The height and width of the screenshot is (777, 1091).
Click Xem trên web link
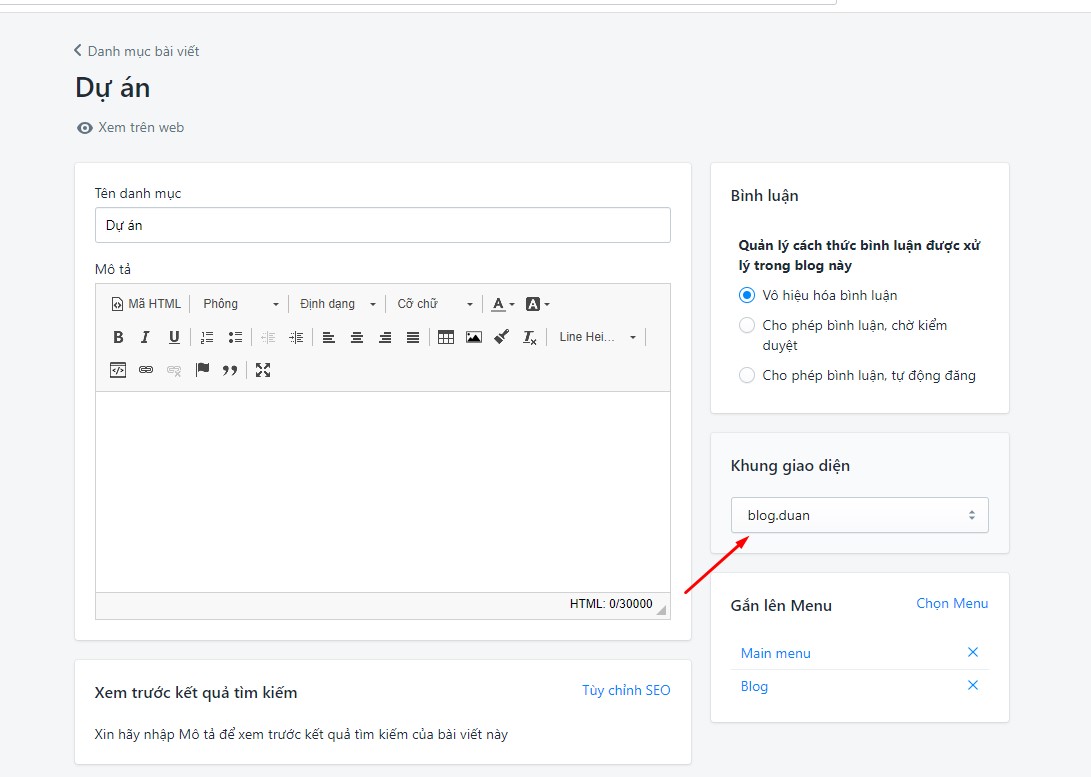131,127
